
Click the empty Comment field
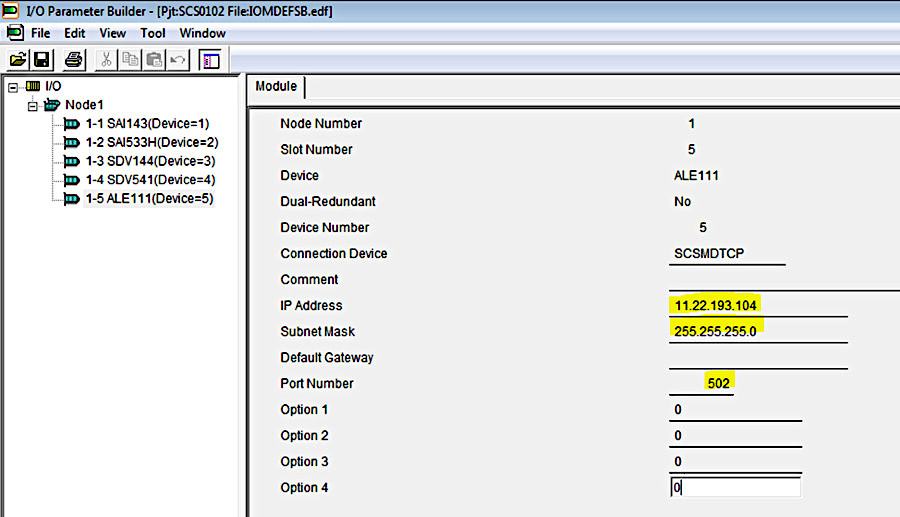click(784, 280)
